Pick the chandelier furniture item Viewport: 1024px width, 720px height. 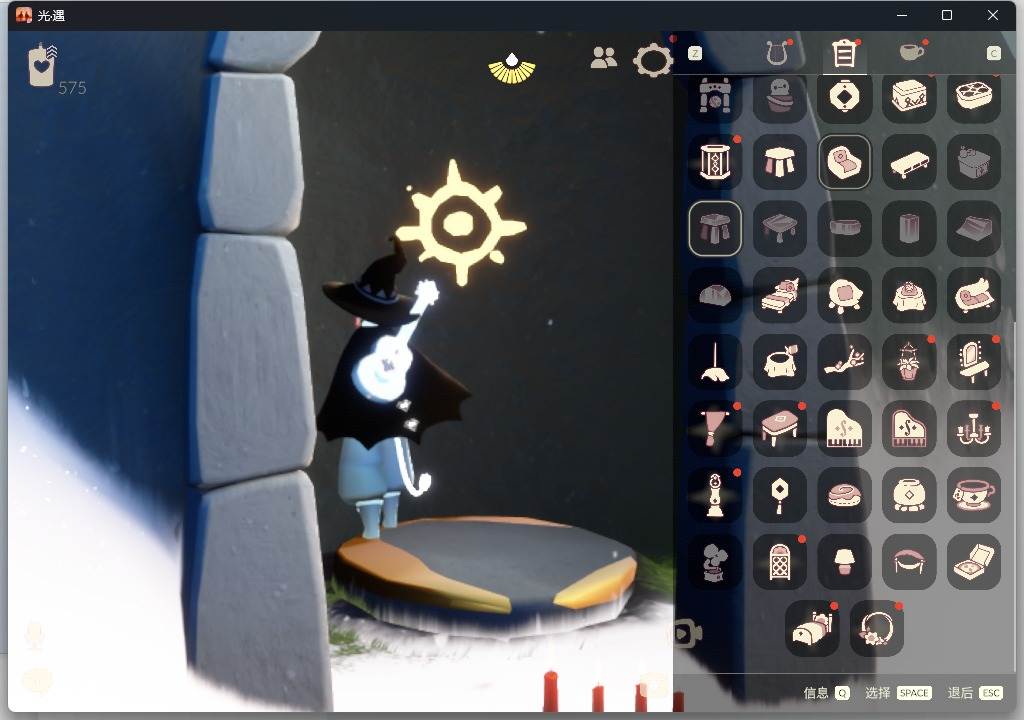point(973,428)
